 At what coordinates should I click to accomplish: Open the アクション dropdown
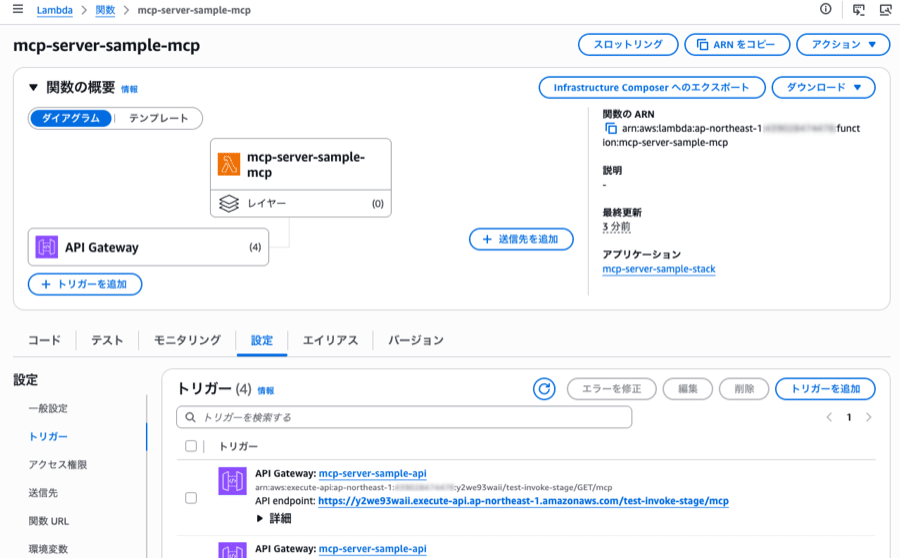click(843, 45)
